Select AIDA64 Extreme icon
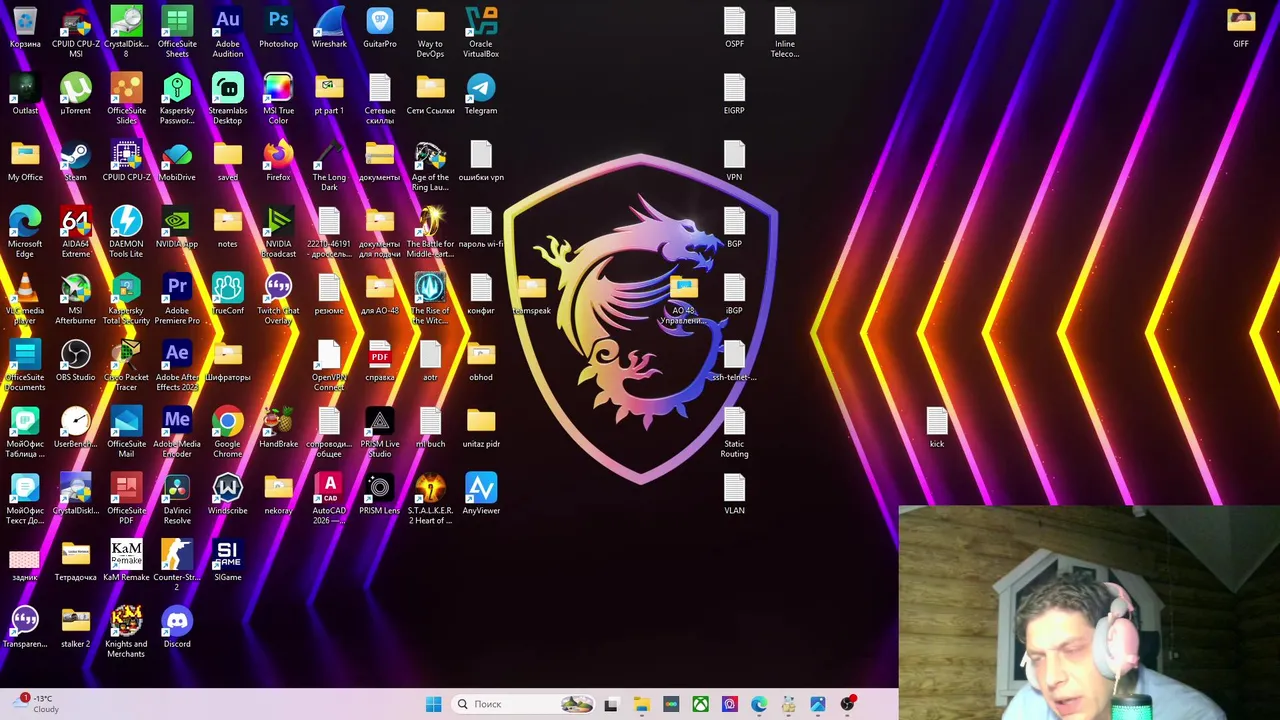Screen dimensions: 1280x720 [76, 231]
